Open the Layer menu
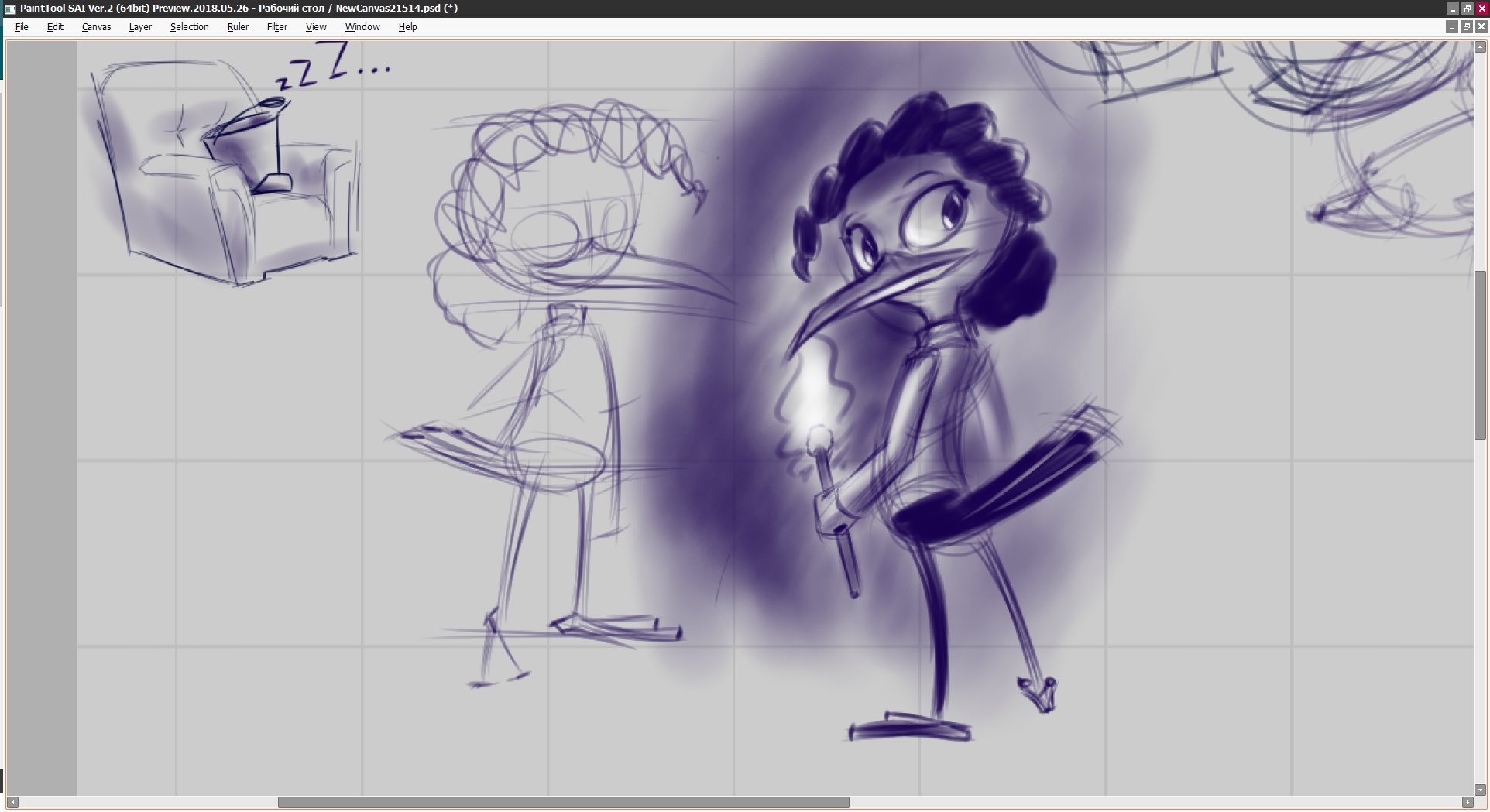The width and height of the screenshot is (1490, 812). pos(140,26)
